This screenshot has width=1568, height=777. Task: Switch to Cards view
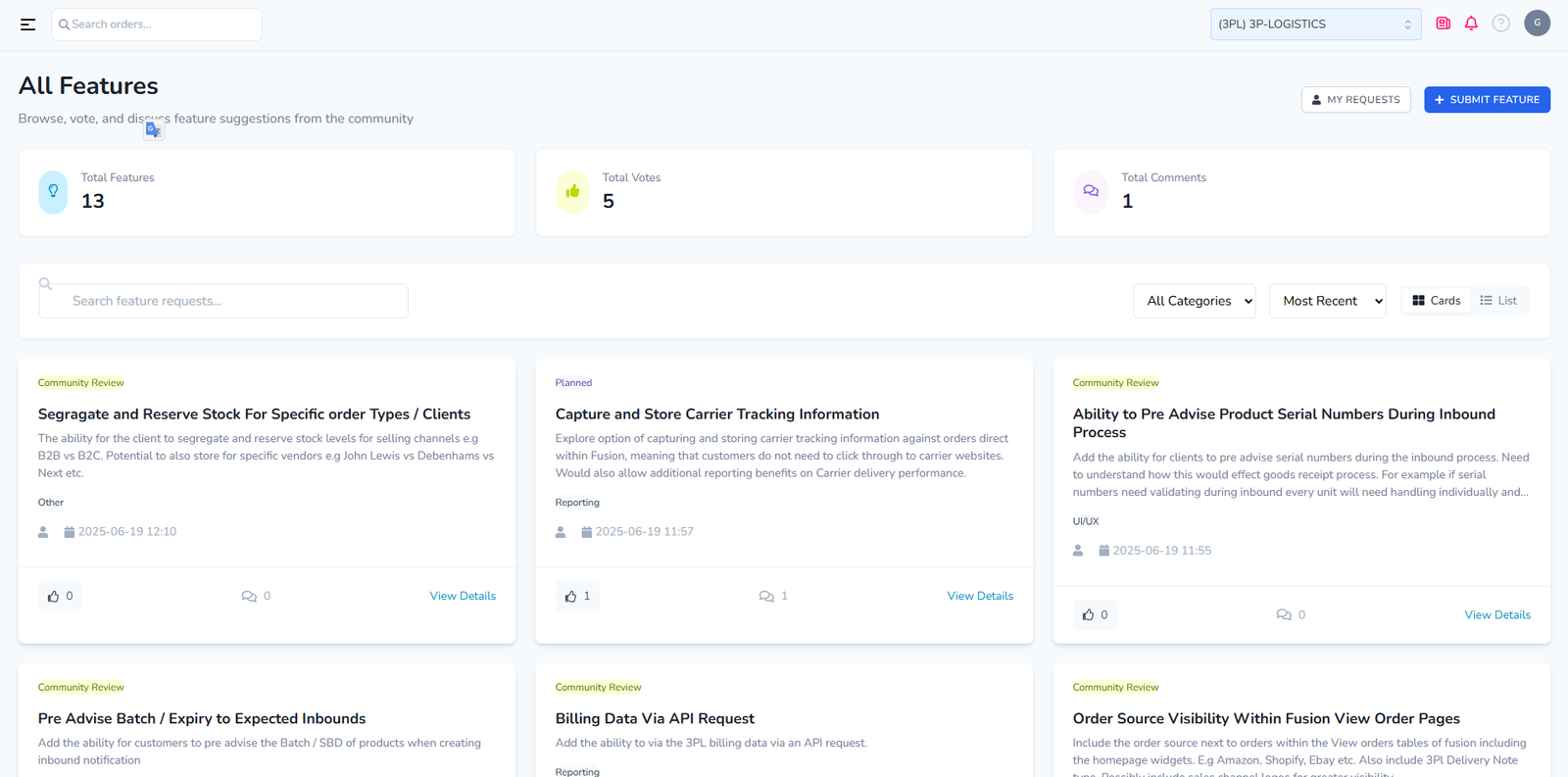click(1436, 301)
